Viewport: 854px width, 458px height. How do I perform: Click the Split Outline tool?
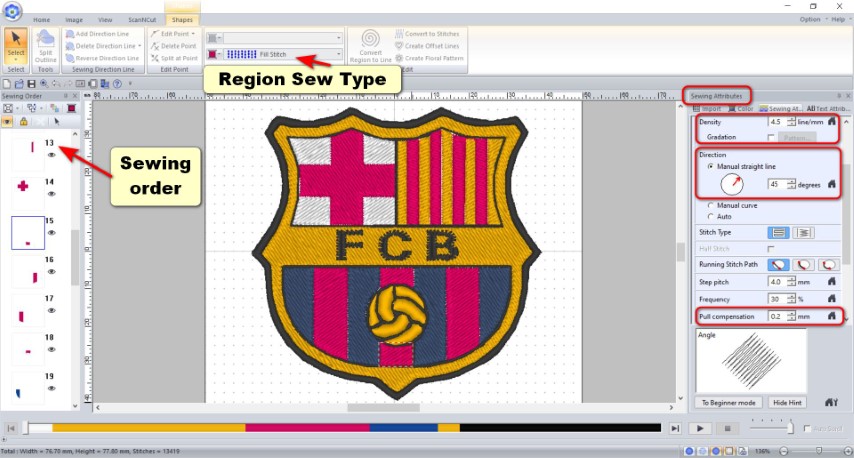(x=45, y=46)
